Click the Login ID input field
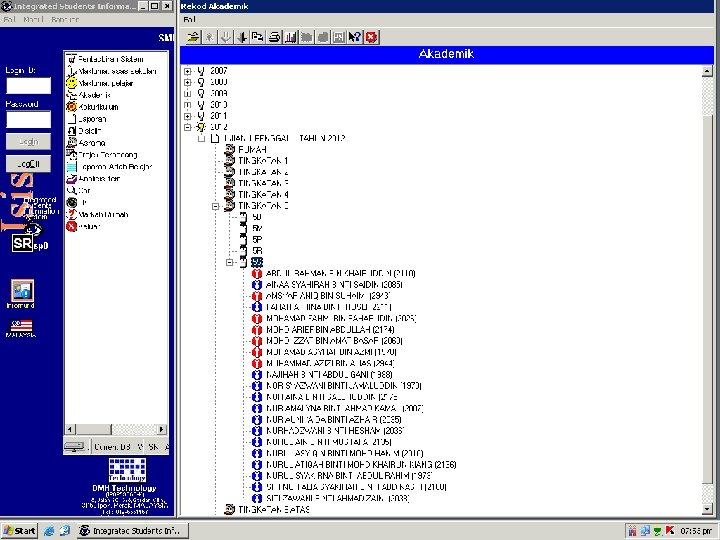The image size is (720, 540). (28, 86)
